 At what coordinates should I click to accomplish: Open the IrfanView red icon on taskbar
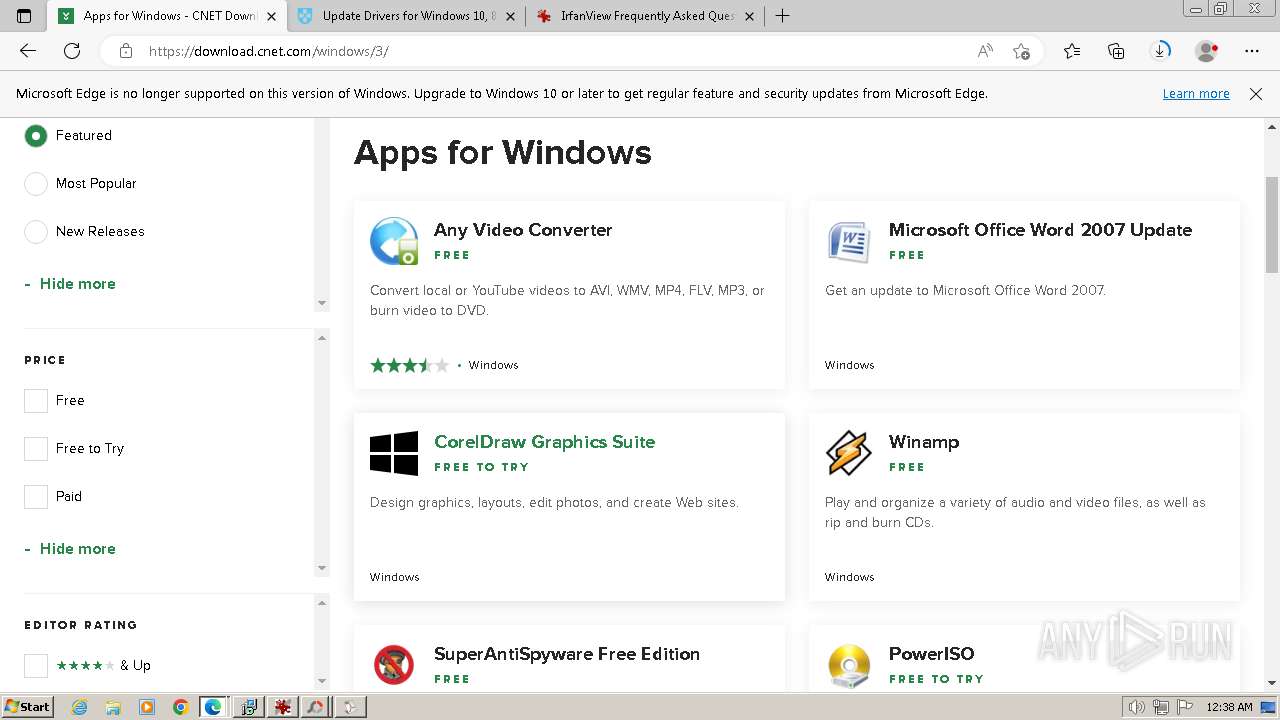(282, 707)
